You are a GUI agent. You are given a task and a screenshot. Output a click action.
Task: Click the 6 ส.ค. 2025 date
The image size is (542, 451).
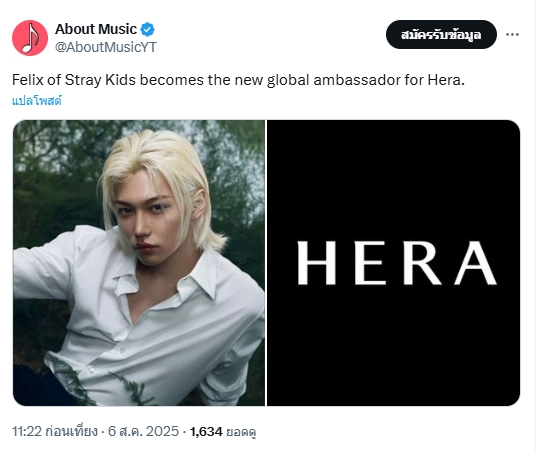pyautogui.click(x=143, y=431)
